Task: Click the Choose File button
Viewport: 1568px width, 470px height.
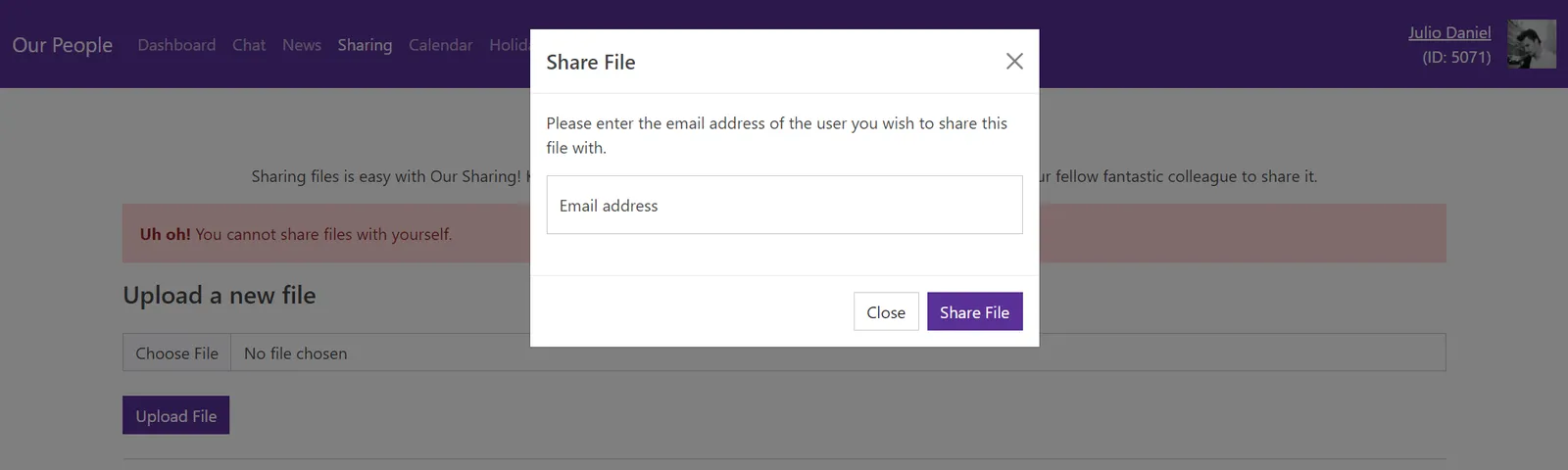Action: pyautogui.click(x=176, y=352)
